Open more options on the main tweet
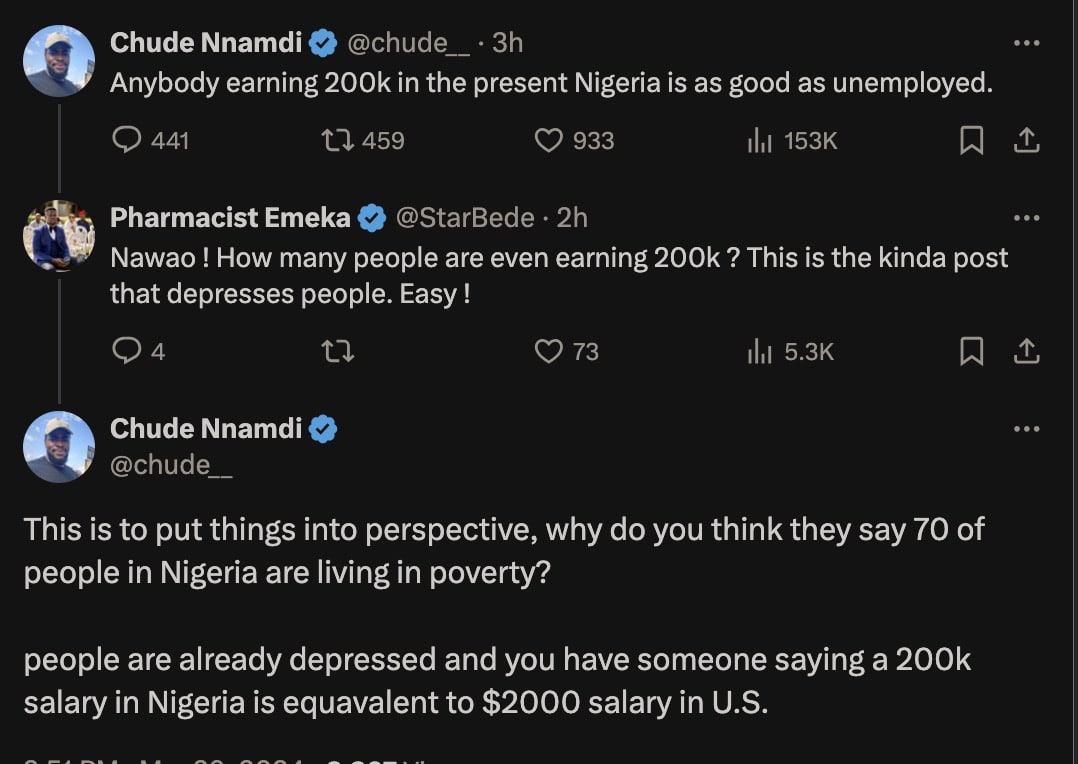1078x764 pixels. click(1027, 429)
